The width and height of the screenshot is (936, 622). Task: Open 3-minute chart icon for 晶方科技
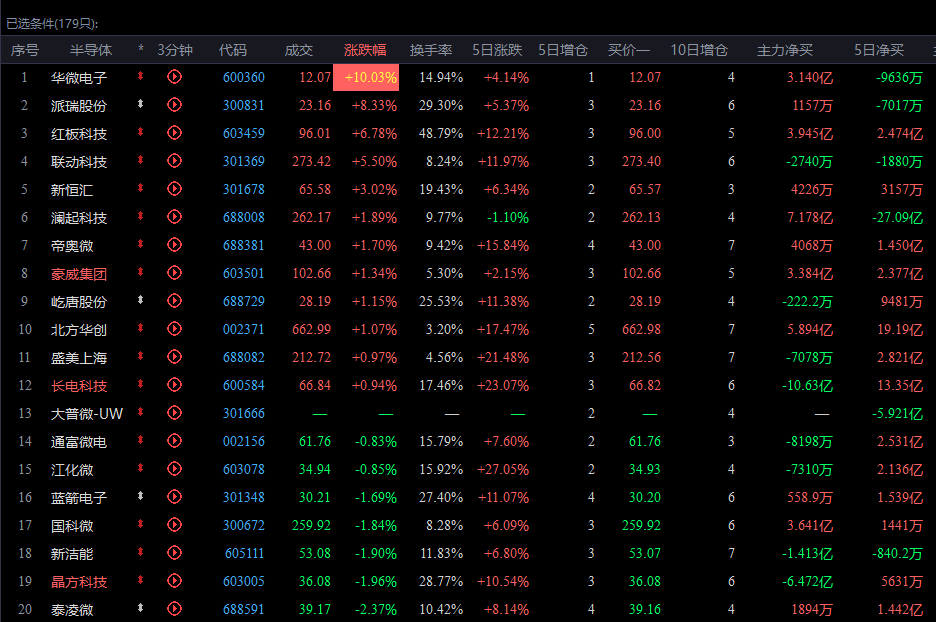coord(174,581)
